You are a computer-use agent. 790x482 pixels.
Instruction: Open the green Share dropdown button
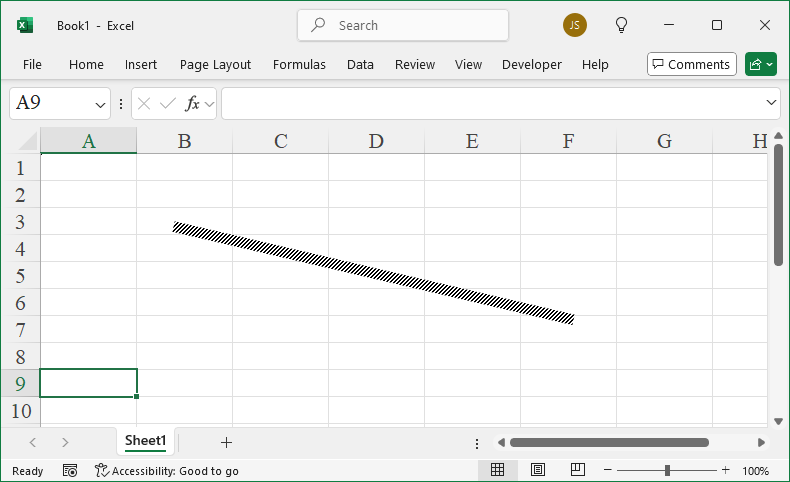761,64
